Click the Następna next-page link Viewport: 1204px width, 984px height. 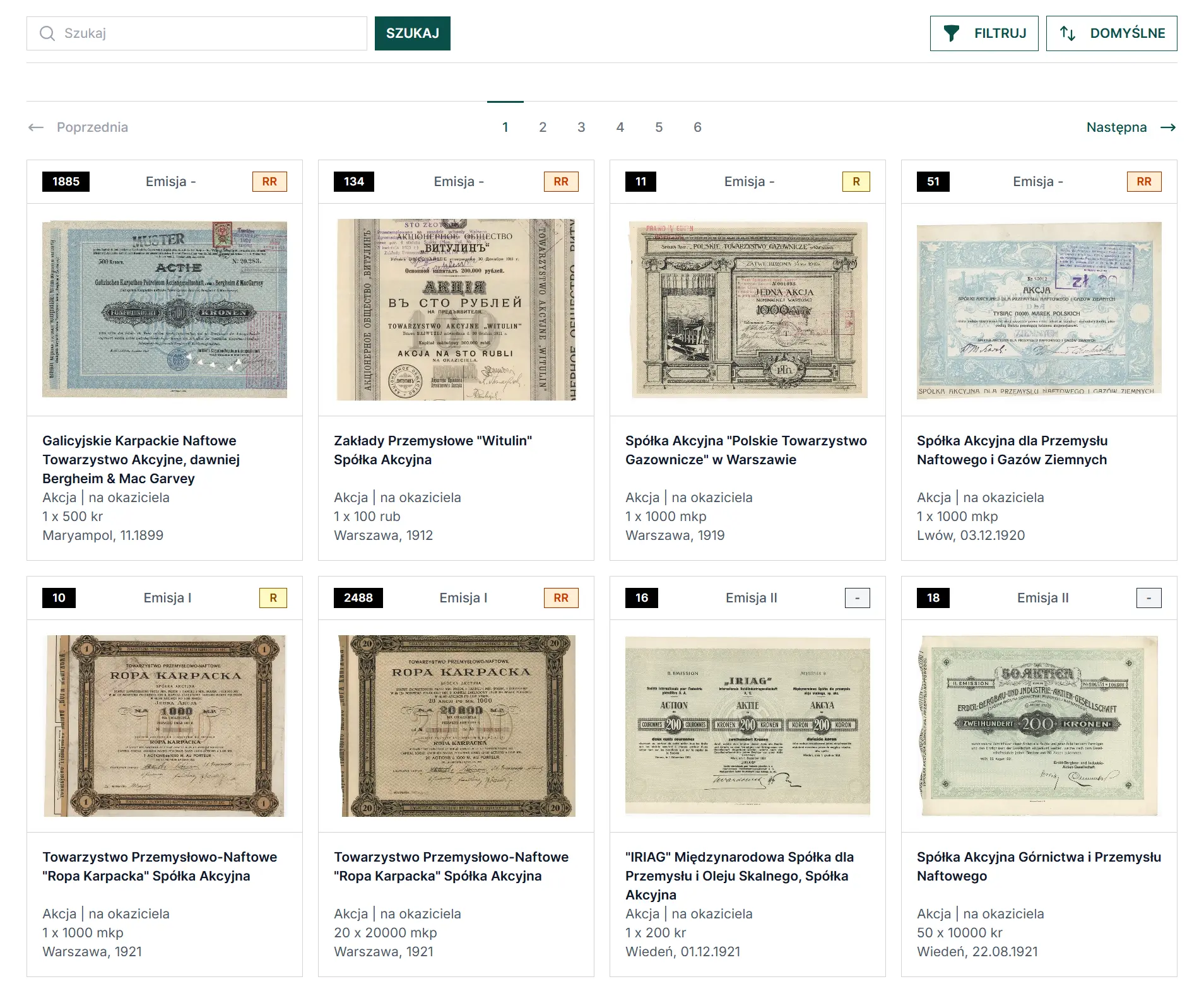pos(1116,127)
